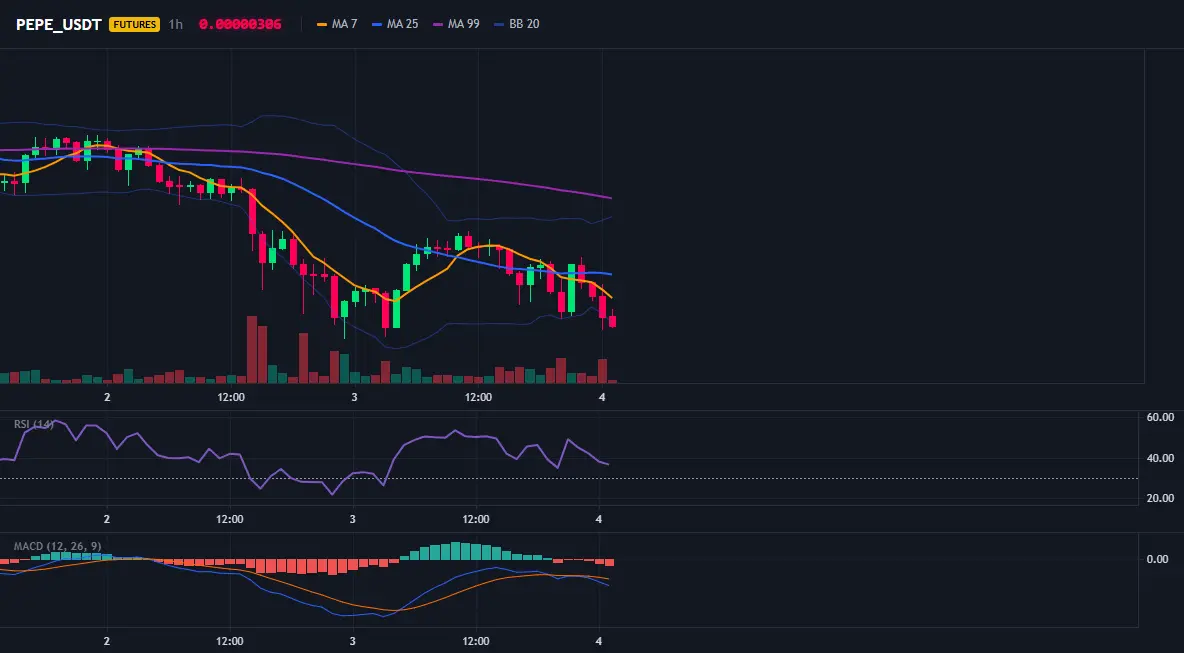Viewport: 1184px width, 653px height.
Task: Toggle the MA 25 legend item
Action: coord(395,24)
